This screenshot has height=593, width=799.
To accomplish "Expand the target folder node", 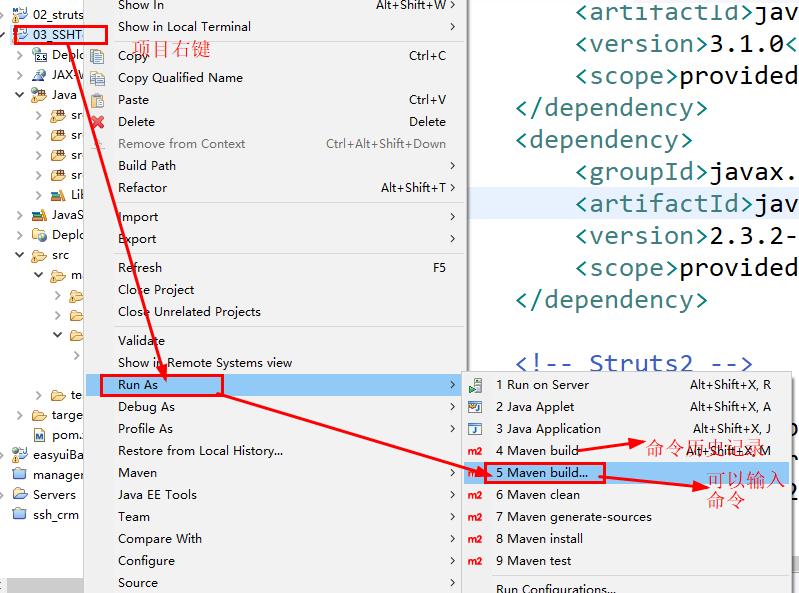I will click(x=19, y=415).
